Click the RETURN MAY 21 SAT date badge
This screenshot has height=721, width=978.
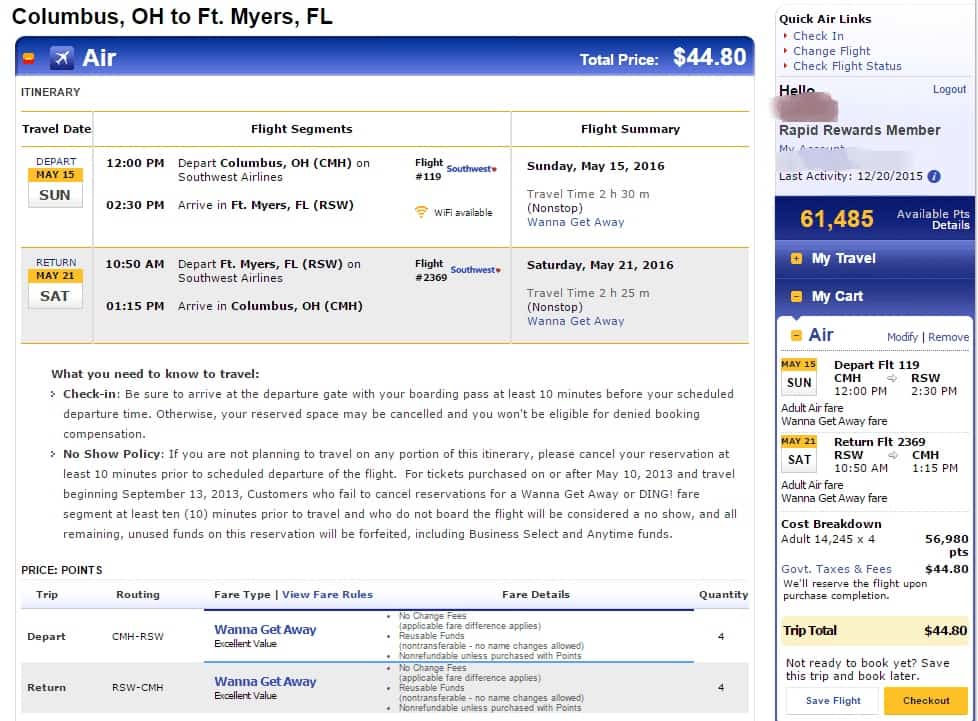click(x=55, y=283)
